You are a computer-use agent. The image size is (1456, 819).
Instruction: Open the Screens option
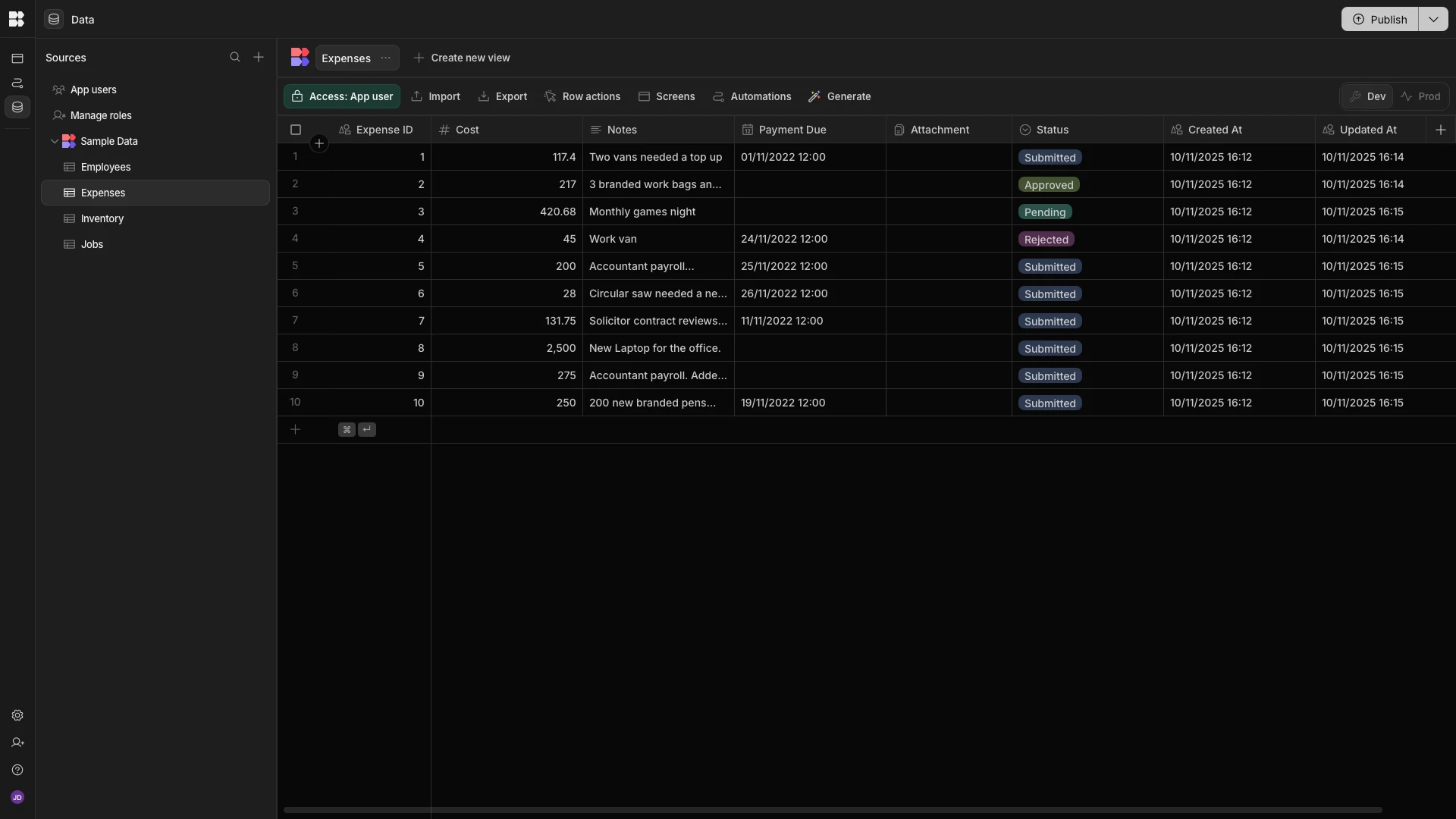coord(667,96)
